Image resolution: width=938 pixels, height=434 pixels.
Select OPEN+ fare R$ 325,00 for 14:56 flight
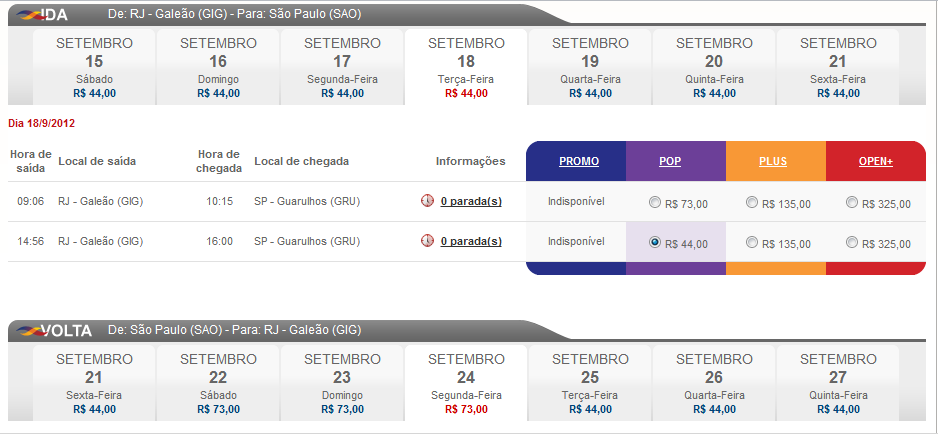tap(852, 243)
